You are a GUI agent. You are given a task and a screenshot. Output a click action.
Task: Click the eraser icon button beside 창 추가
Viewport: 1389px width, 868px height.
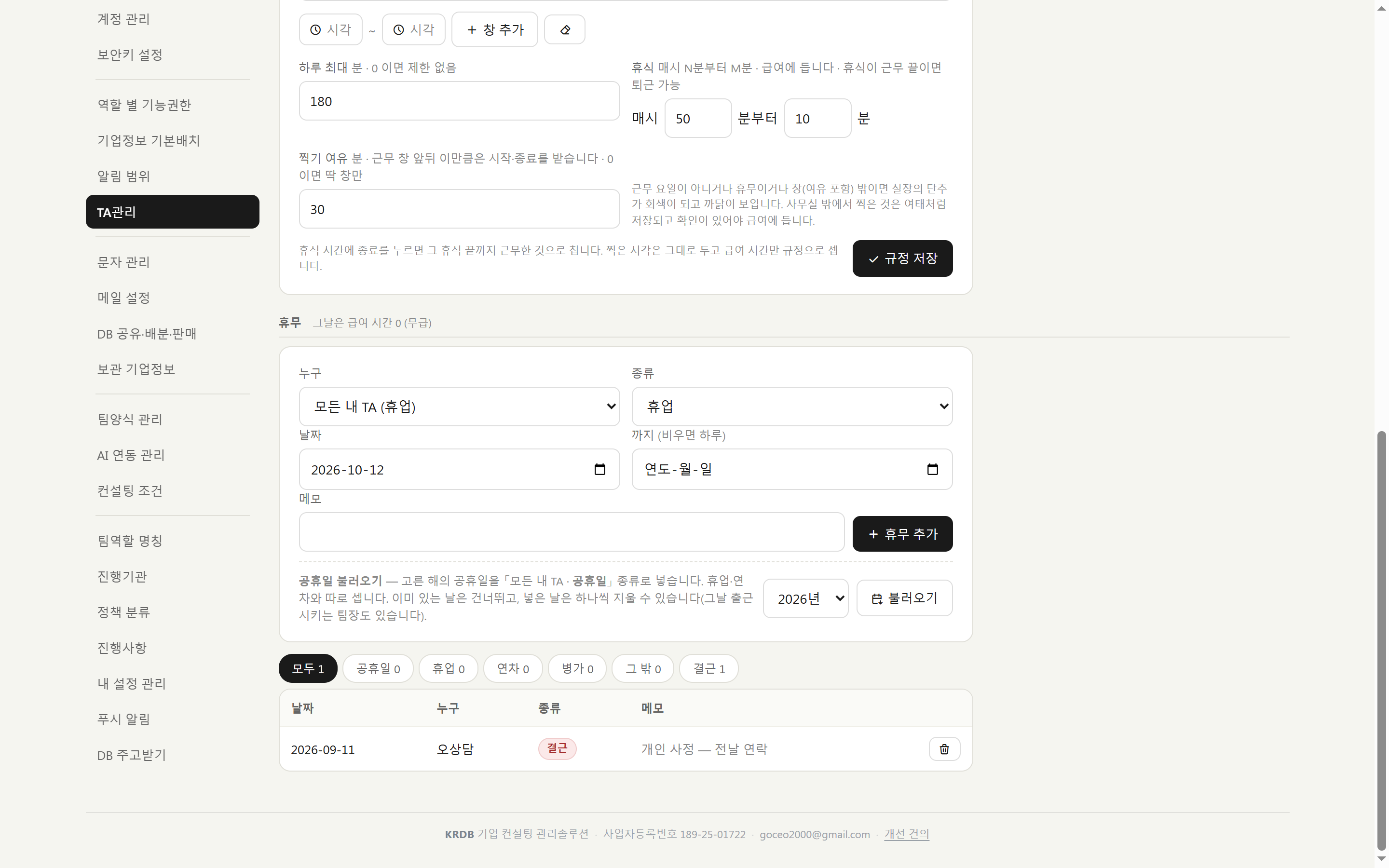[x=564, y=30]
